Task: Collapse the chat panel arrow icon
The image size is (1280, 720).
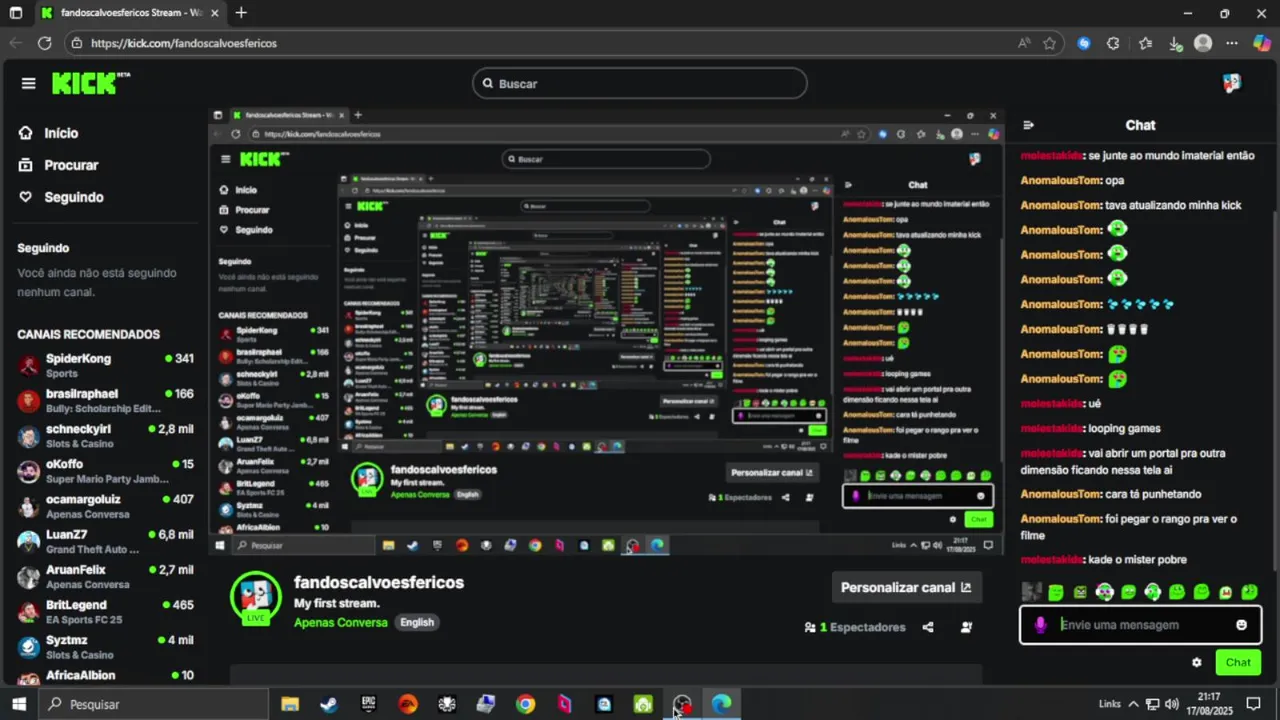Action: [x=1028, y=125]
